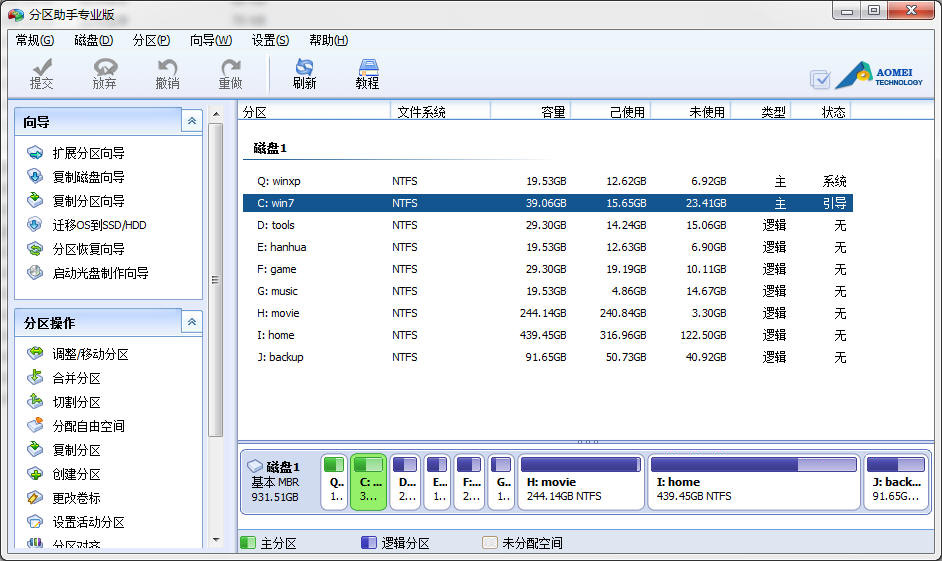Open the 设置(S) menu
This screenshot has height=561, width=942.
click(x=270, y=40)
